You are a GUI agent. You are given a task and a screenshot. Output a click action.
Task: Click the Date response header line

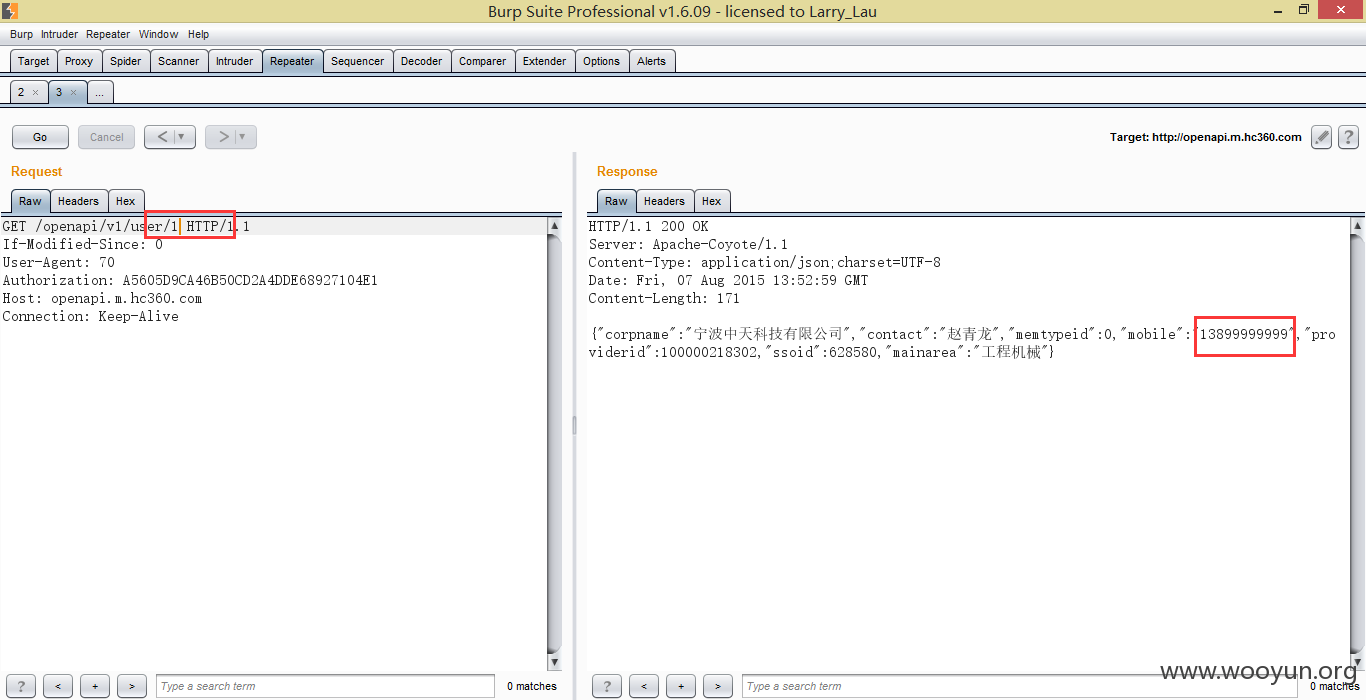(730, 280)
